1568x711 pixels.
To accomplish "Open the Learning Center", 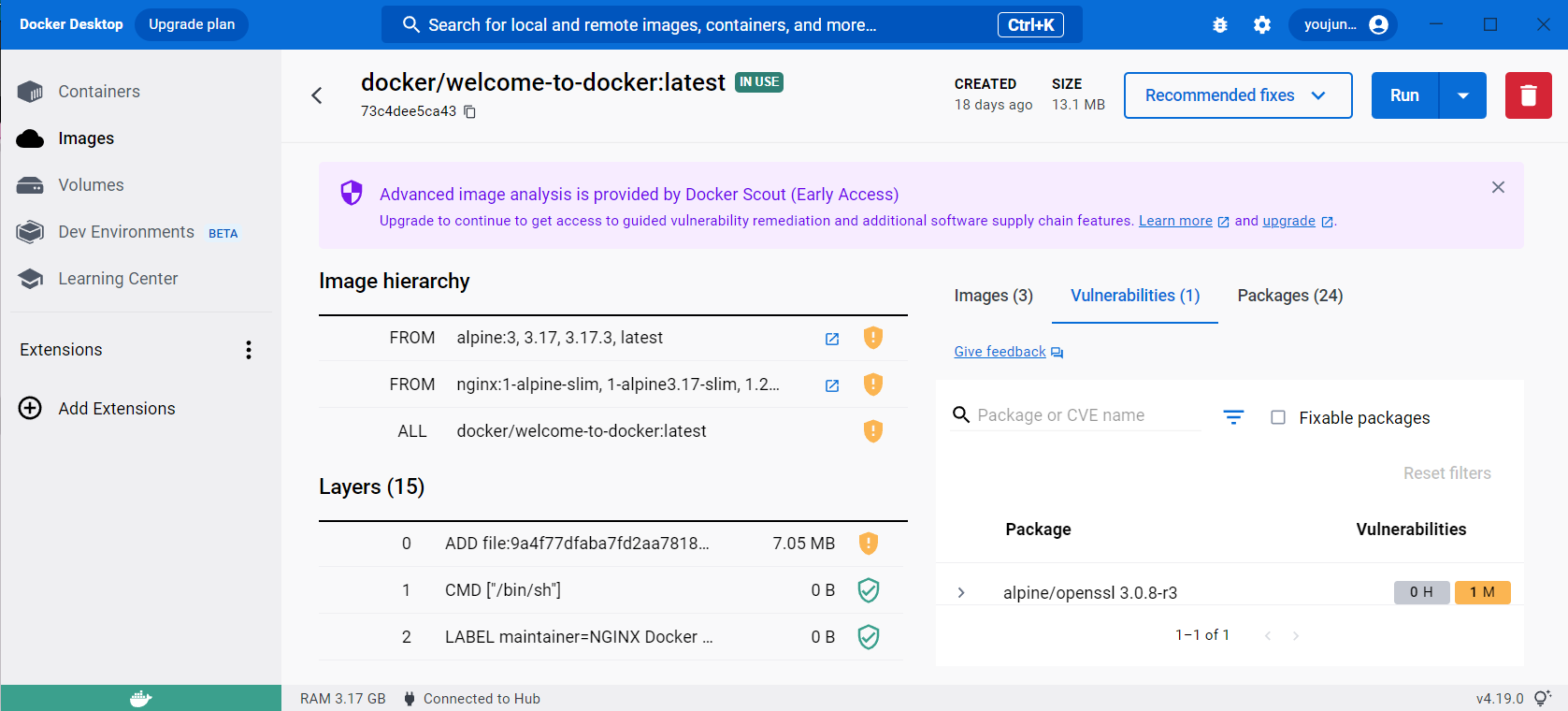I will (97, 279).
